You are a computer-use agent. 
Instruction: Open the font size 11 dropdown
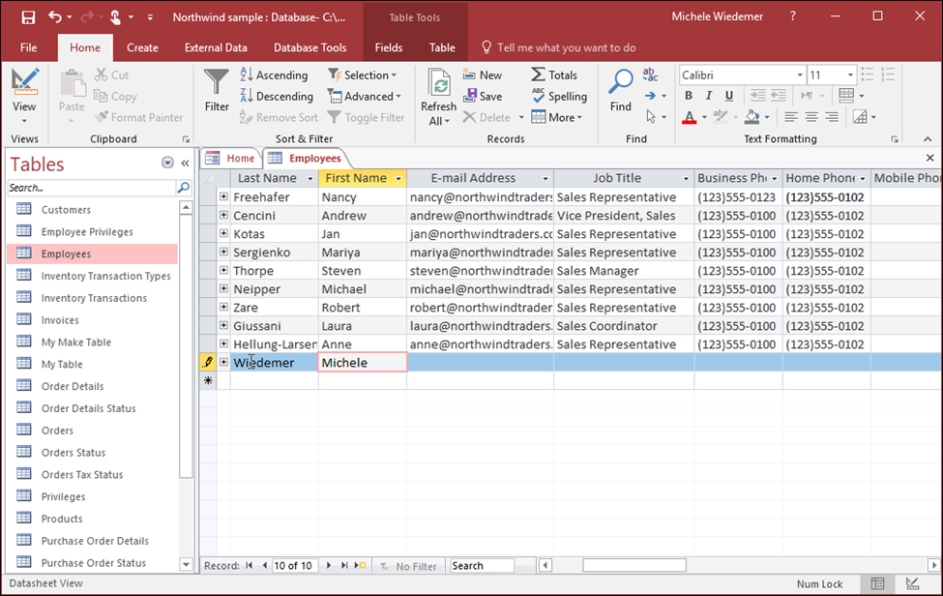[x=850, y=75]
